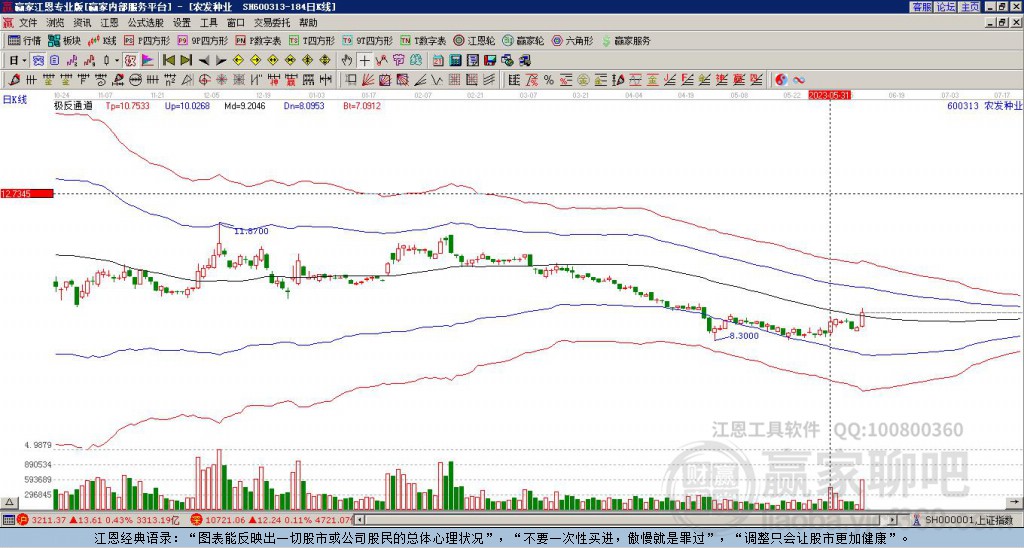Open the calendar icon in toolbar

click(438, 61)
